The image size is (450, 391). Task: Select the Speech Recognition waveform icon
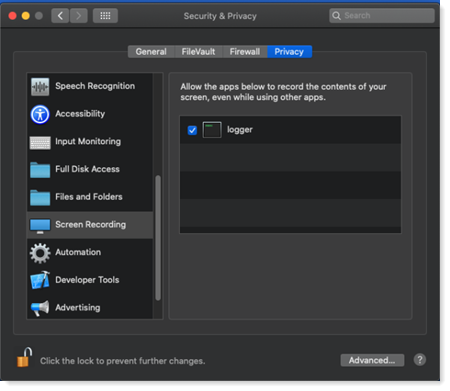40,87
